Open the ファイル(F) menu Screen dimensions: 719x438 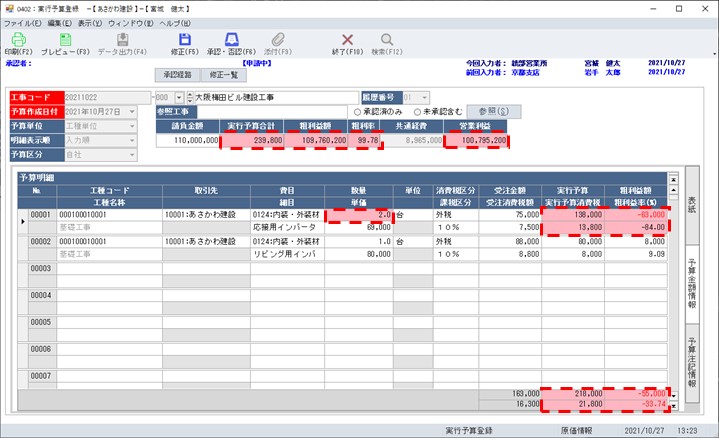click(x=22, y=22)
